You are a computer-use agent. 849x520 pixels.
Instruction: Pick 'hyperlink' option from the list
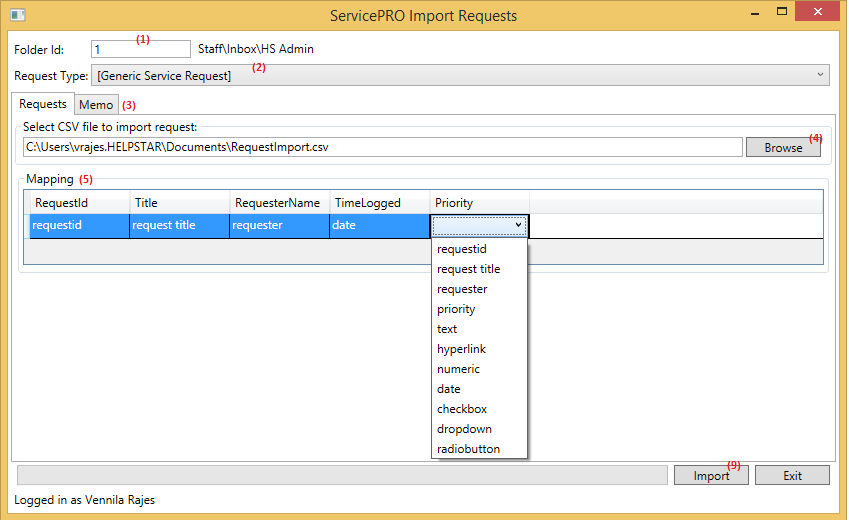[461, 349]
